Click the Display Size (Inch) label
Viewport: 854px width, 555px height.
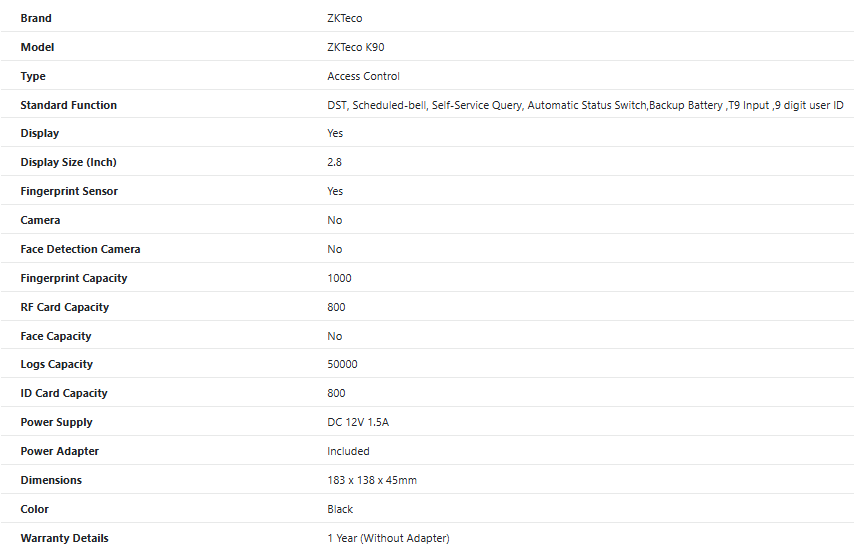75,162
